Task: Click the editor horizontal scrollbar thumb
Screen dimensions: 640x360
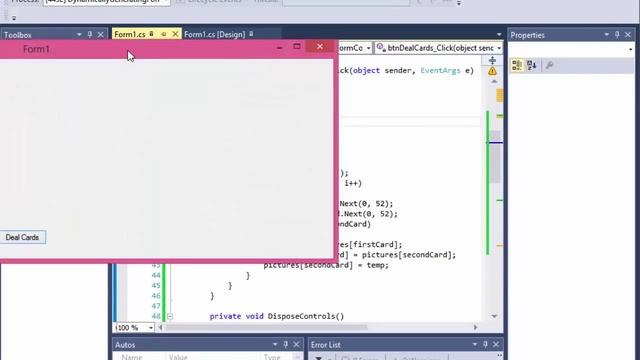Action: point(267,327)
